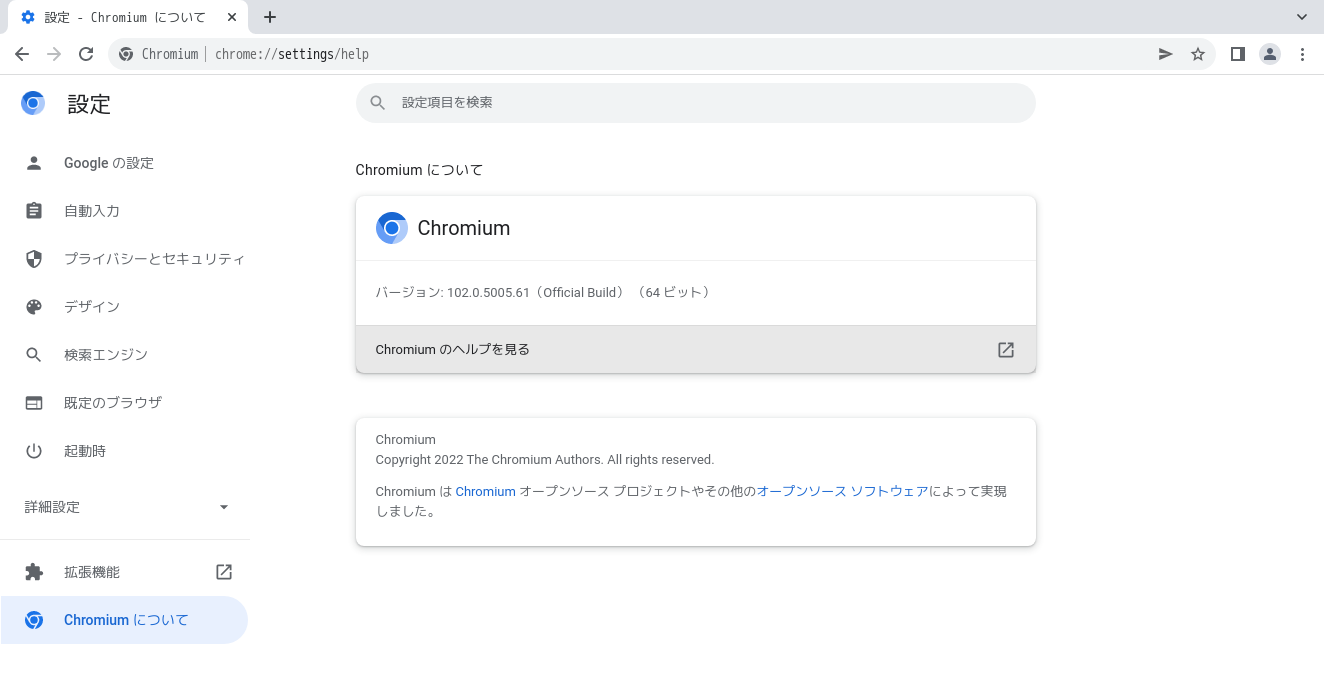Viewport: 1324px width, 684px height.
Task: Follow the Chromium open source project link
Action: click(486, 491)
